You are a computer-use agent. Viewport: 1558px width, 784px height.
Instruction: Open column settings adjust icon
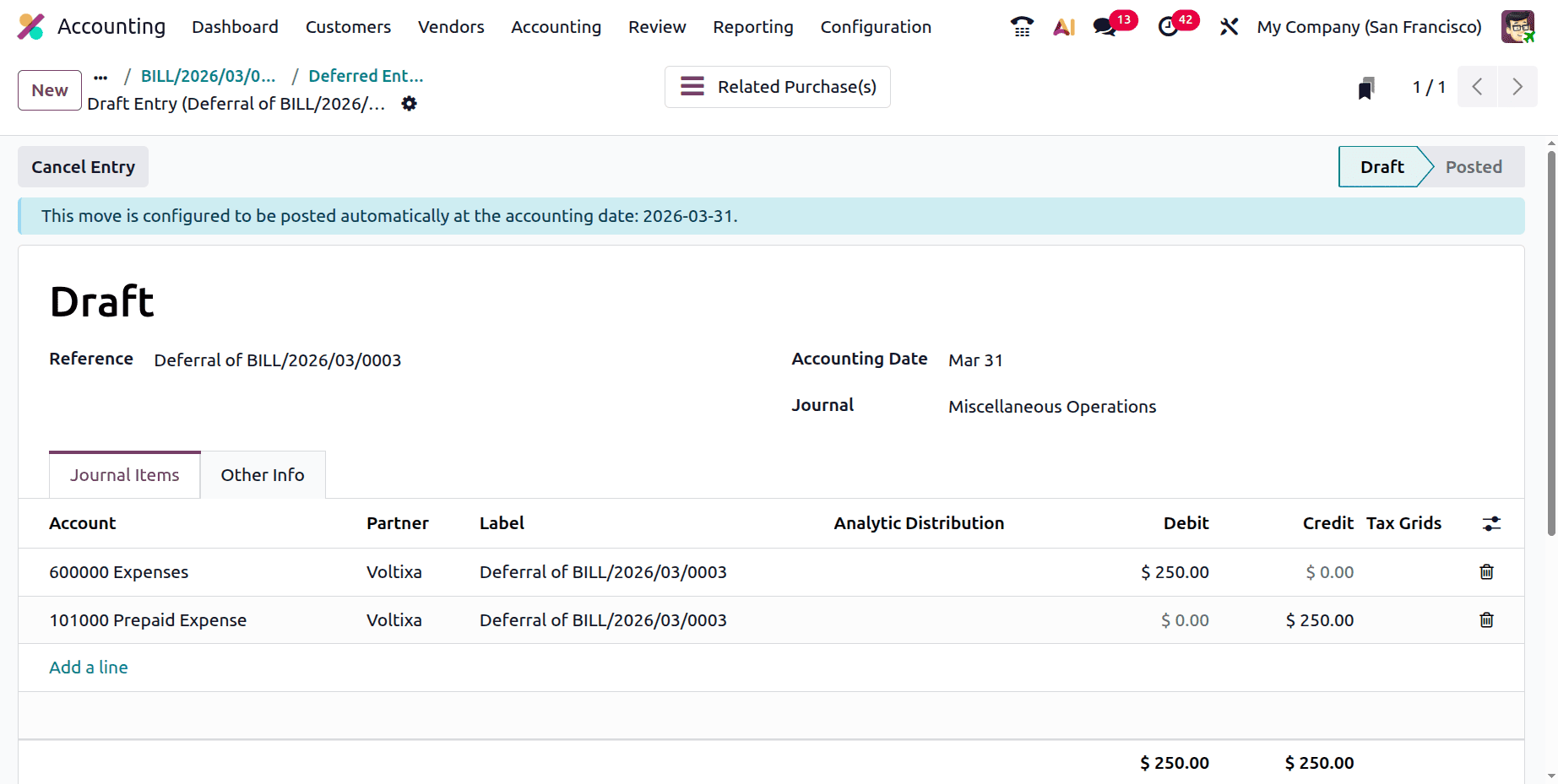pos(1492,523)
